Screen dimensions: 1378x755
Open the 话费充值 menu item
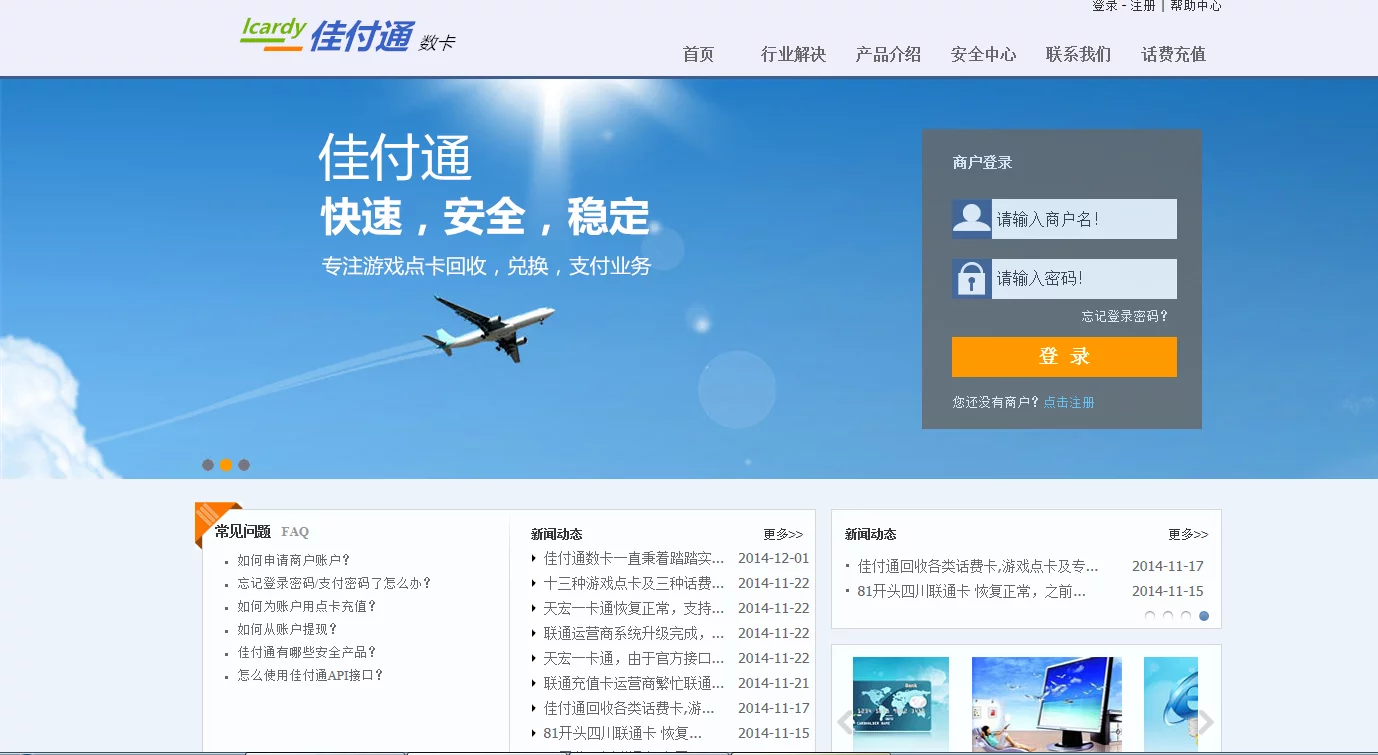[x=1174, y=54]
